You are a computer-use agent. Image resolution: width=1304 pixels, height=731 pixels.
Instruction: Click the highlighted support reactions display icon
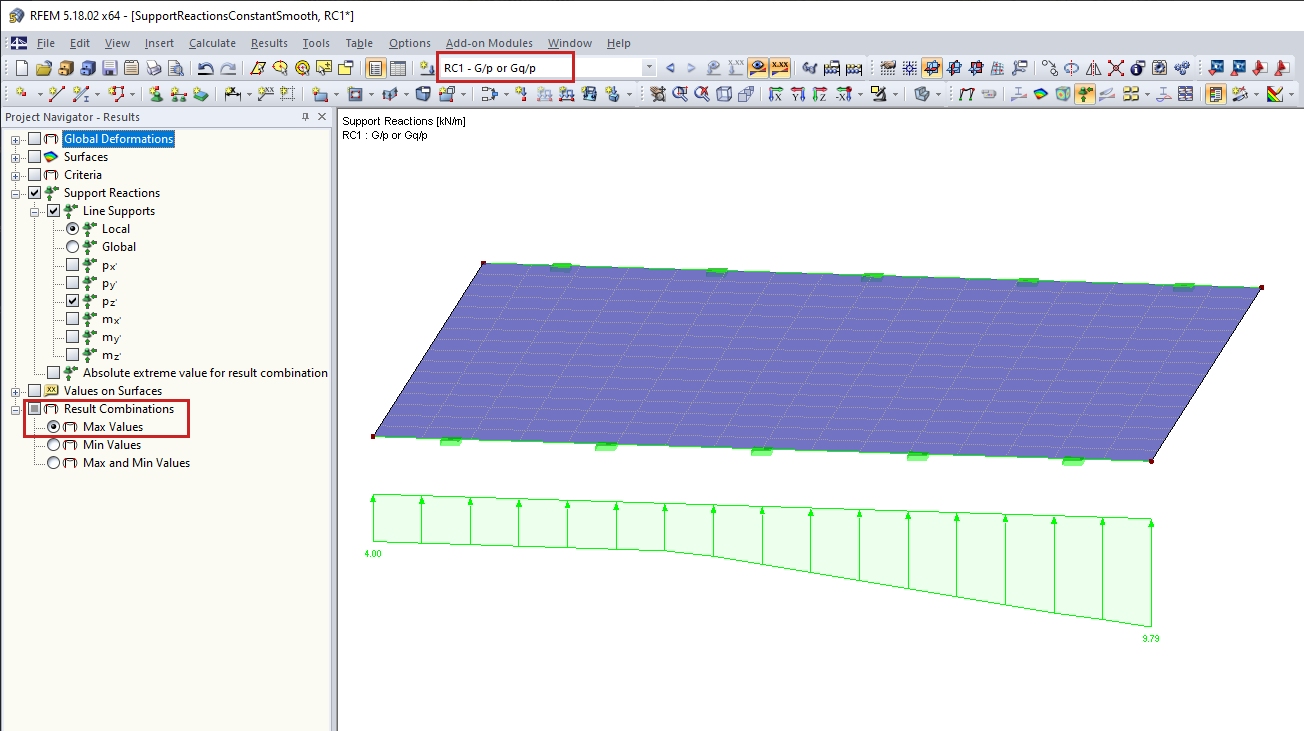(1085, 94)
